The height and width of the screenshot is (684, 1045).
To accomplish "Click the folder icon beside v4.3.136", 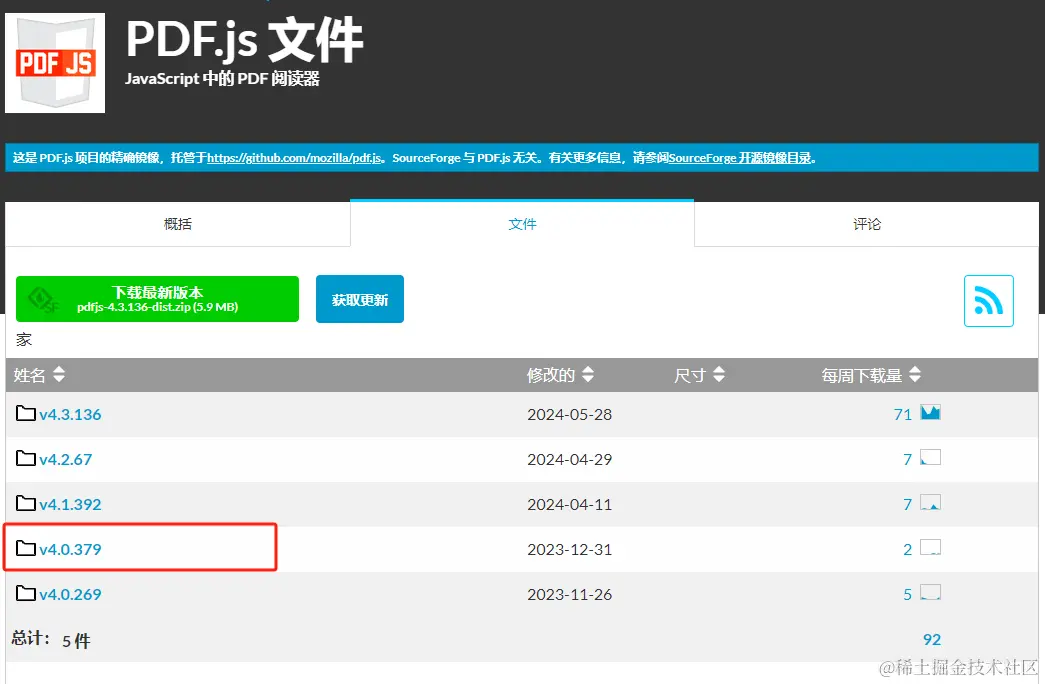I will click(x=26, y=413).
